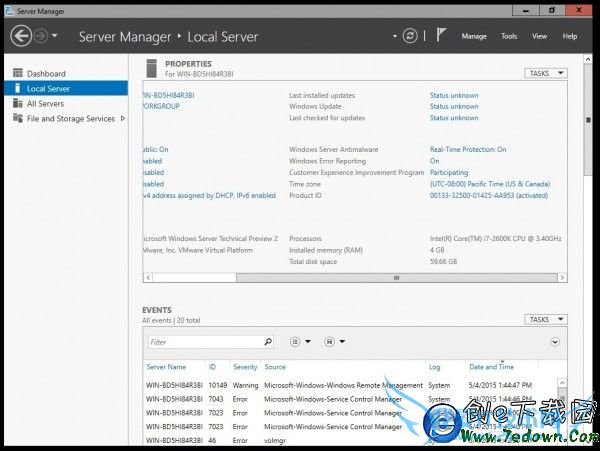Open the events saved queries dropdown

pos(335,342)
